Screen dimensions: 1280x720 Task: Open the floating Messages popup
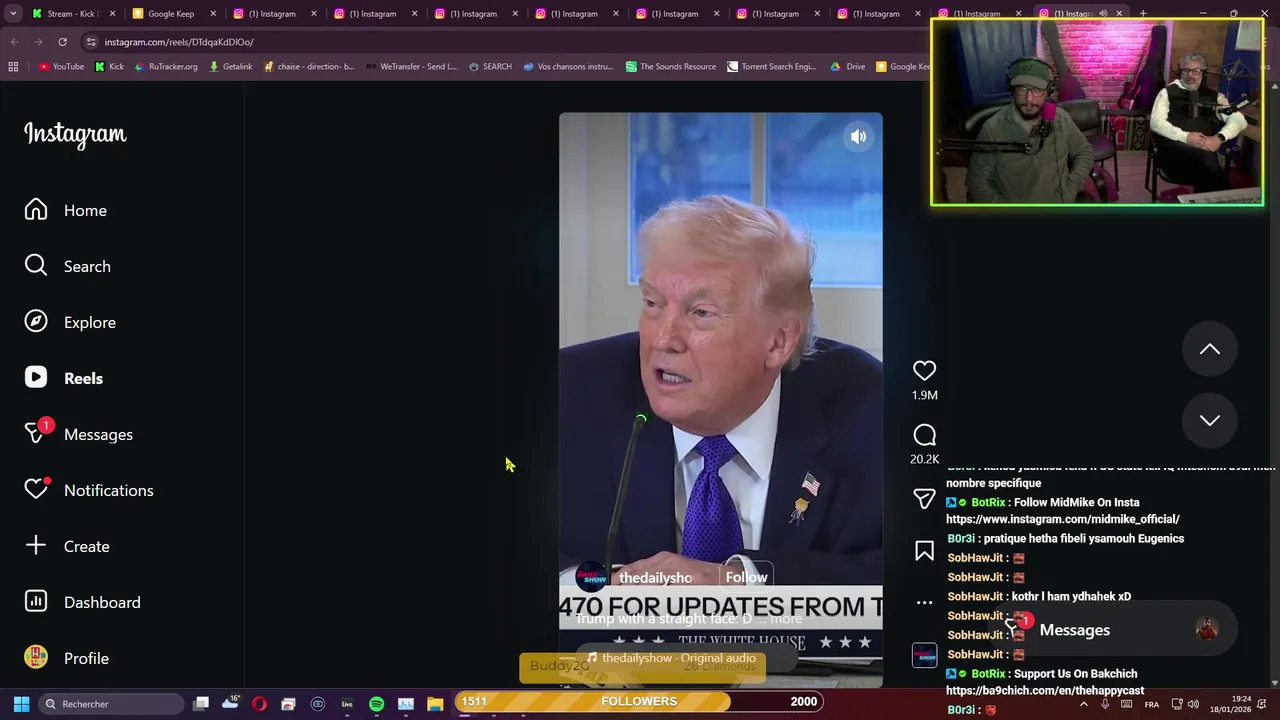[x=1113, y=630]
